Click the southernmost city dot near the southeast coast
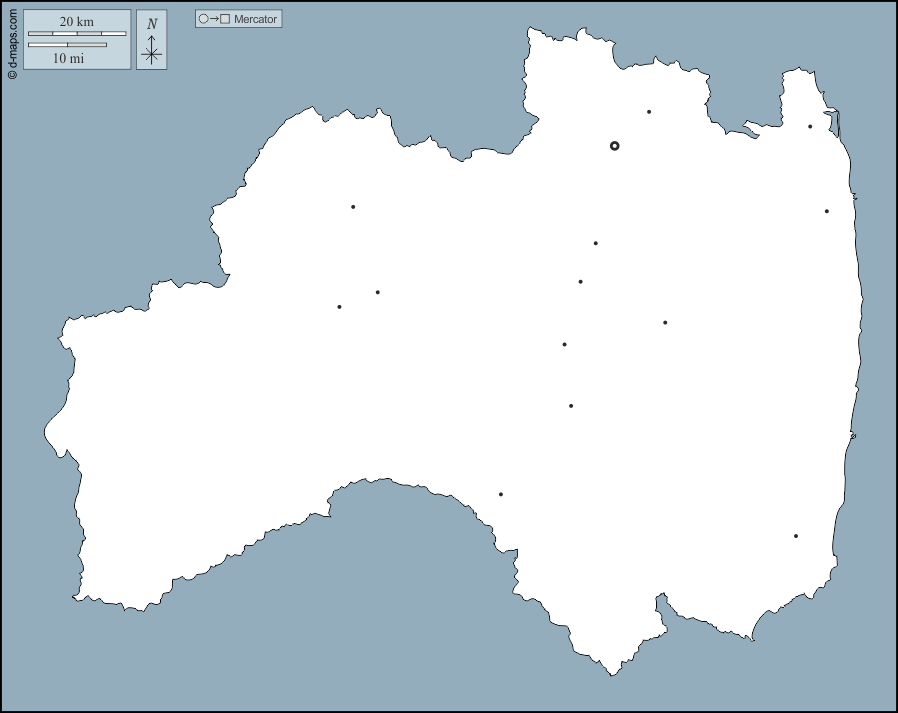Image resolution: width=898 pixels, height=713 pixels. (x=796, y=536)
